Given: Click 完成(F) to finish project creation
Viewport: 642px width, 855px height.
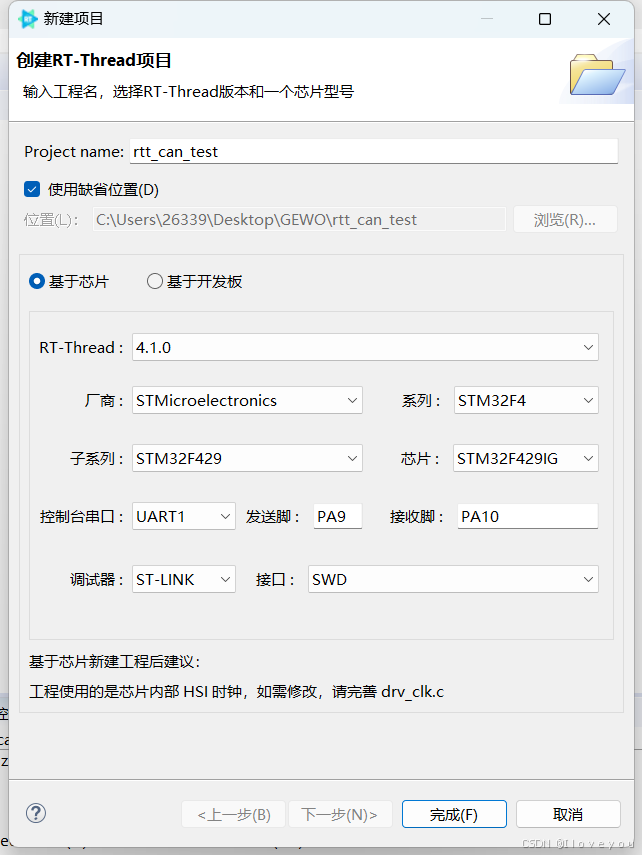Looking at the screenshot, I should tap(454, 814).
